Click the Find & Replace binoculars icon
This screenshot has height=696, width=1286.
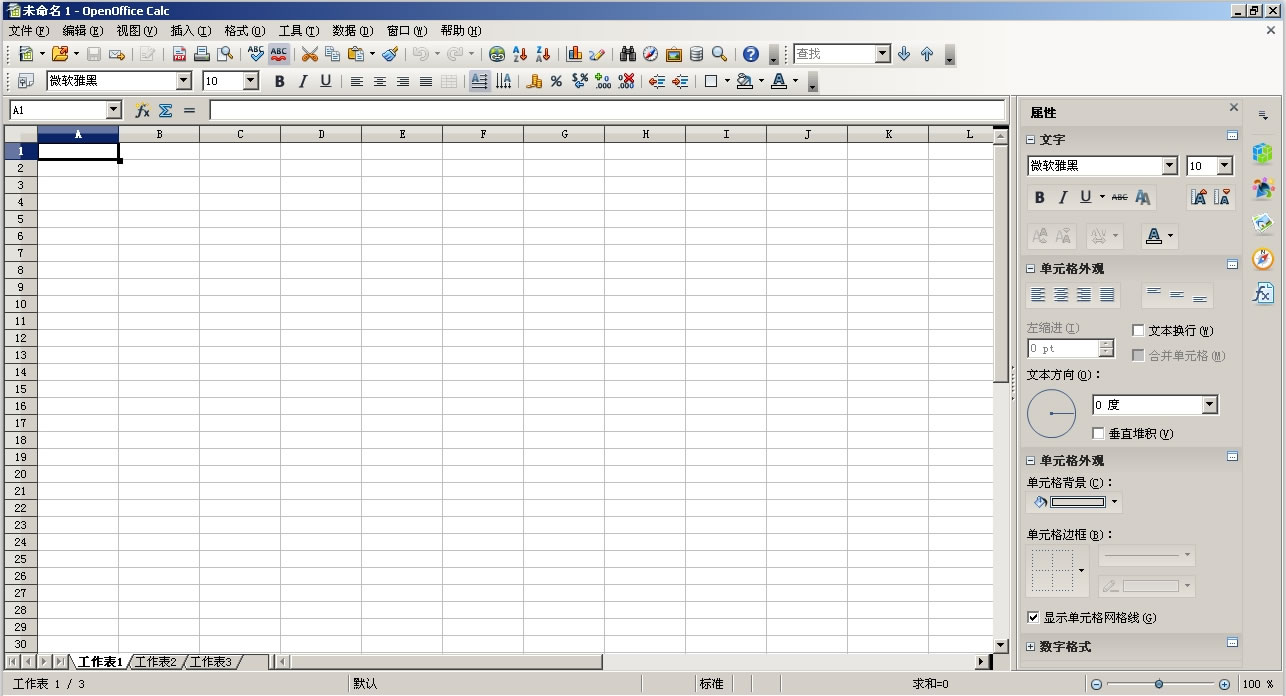pyautogui.click(x=627, y=54)
